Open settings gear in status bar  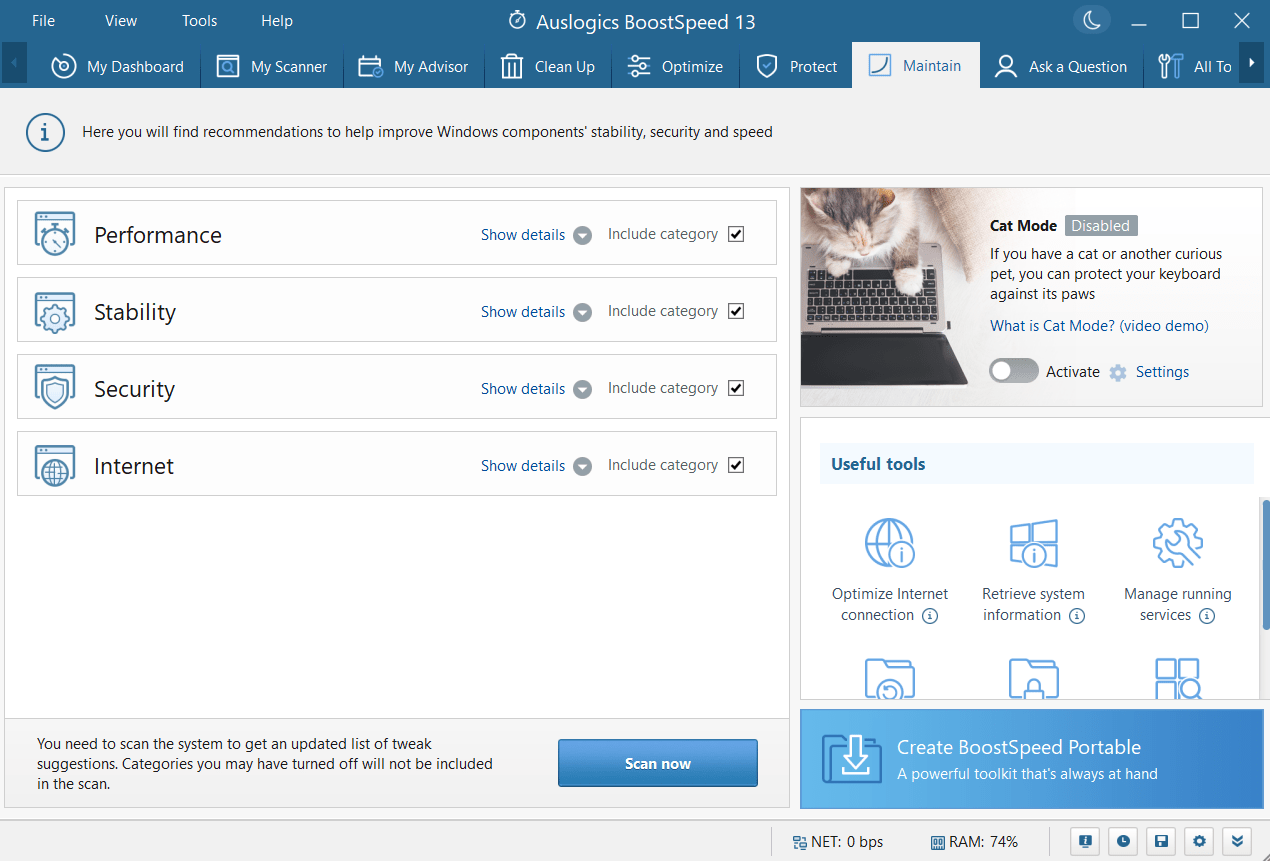pyautogui.click(x=1198, y=842)
